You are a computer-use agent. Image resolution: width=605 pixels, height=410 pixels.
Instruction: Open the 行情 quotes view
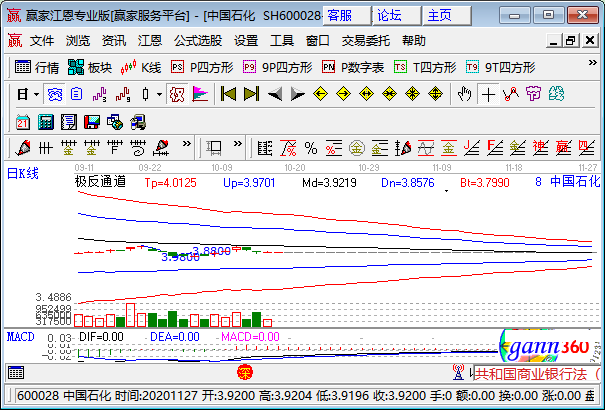37,67
